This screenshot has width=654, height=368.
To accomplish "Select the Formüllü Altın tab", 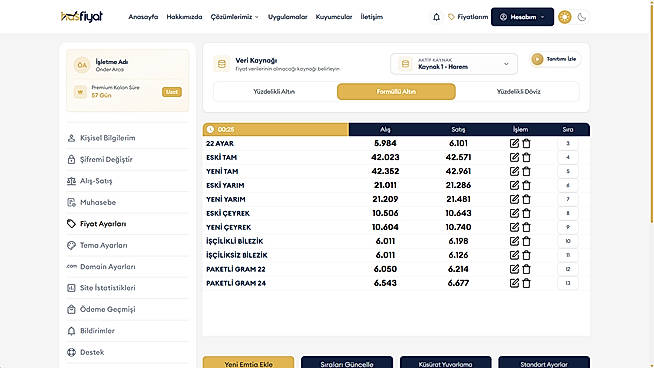I will click(x=396, y=92).
